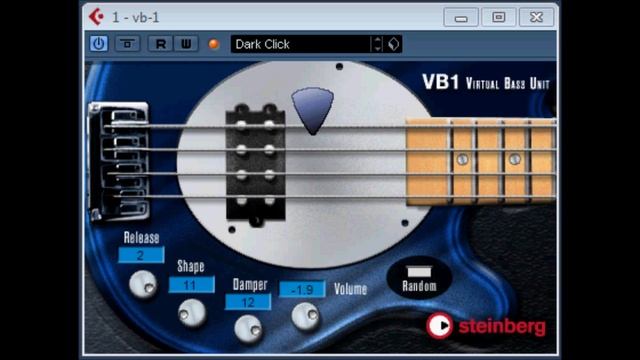Click the bass bridge on the left
The image size is (640, 360).
(x=119, y=161)
